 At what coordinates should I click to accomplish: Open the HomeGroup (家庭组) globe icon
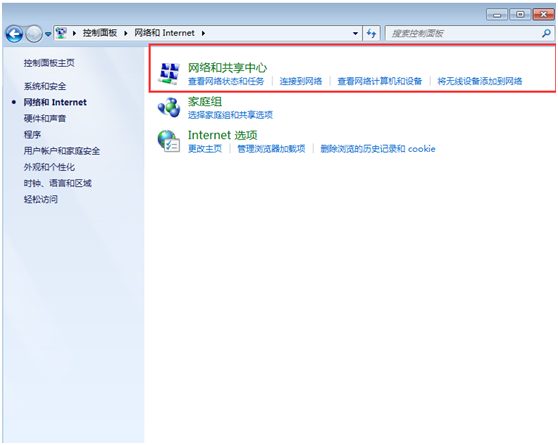[169, 107]
